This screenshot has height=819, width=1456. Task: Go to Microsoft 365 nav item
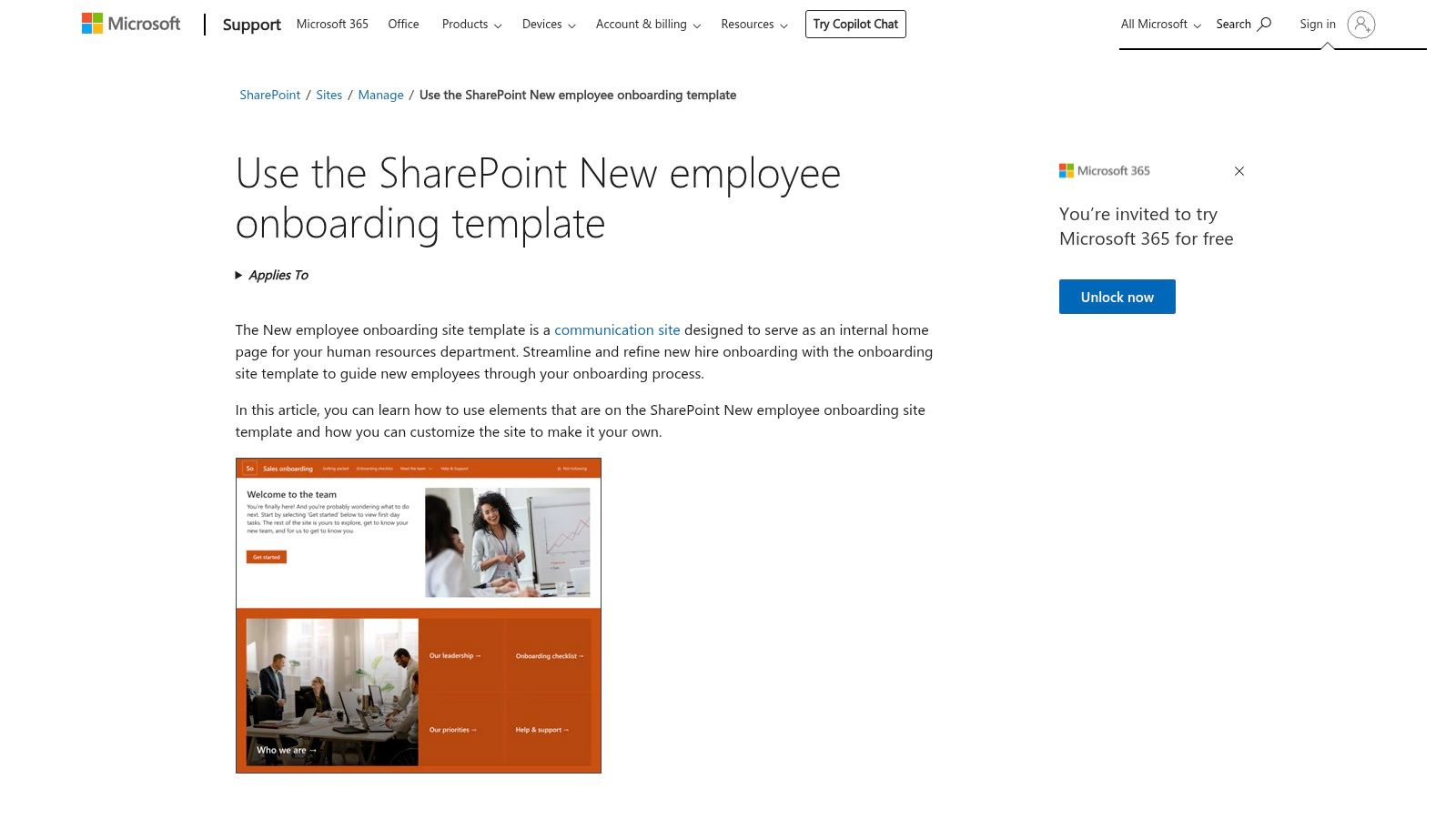[x=332, y=25]
